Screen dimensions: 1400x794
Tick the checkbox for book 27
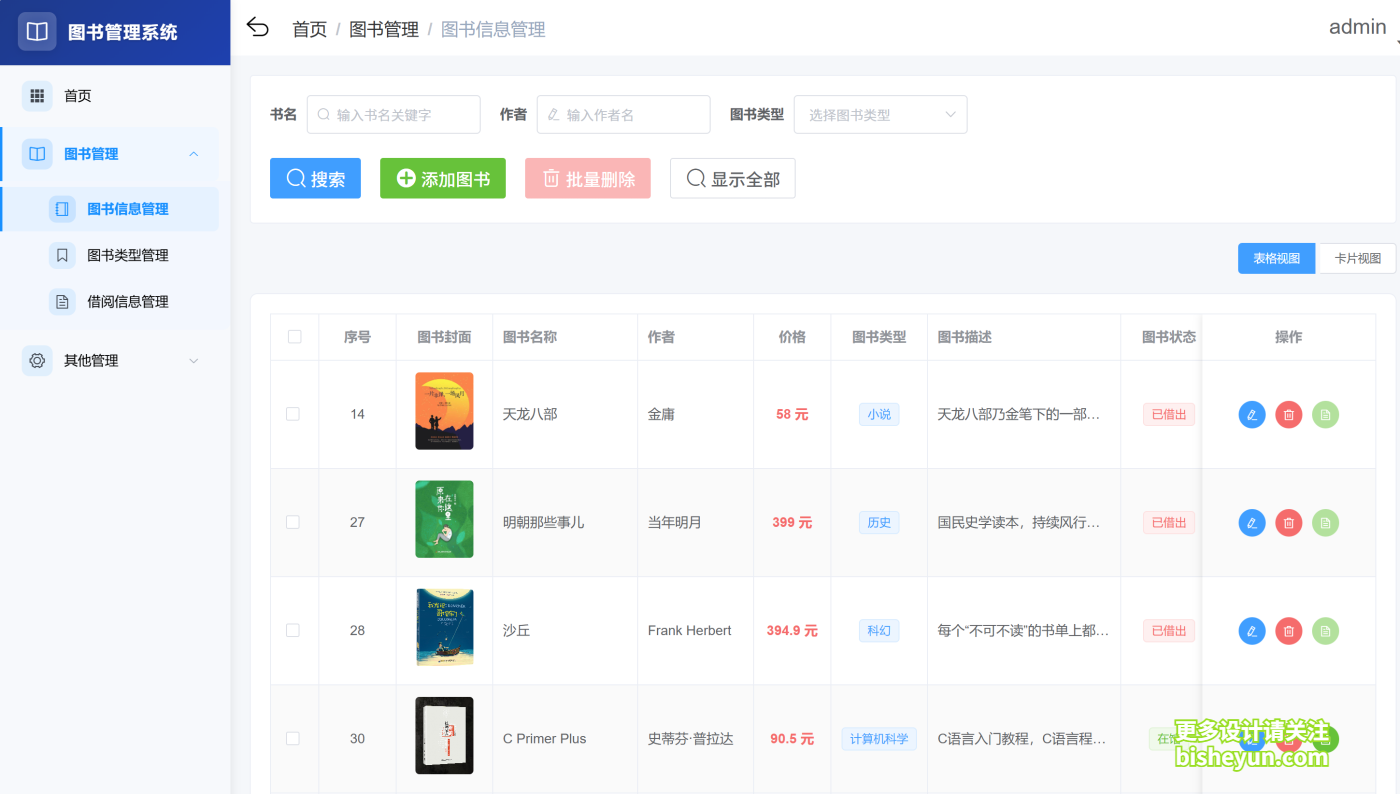coord(293,522)
